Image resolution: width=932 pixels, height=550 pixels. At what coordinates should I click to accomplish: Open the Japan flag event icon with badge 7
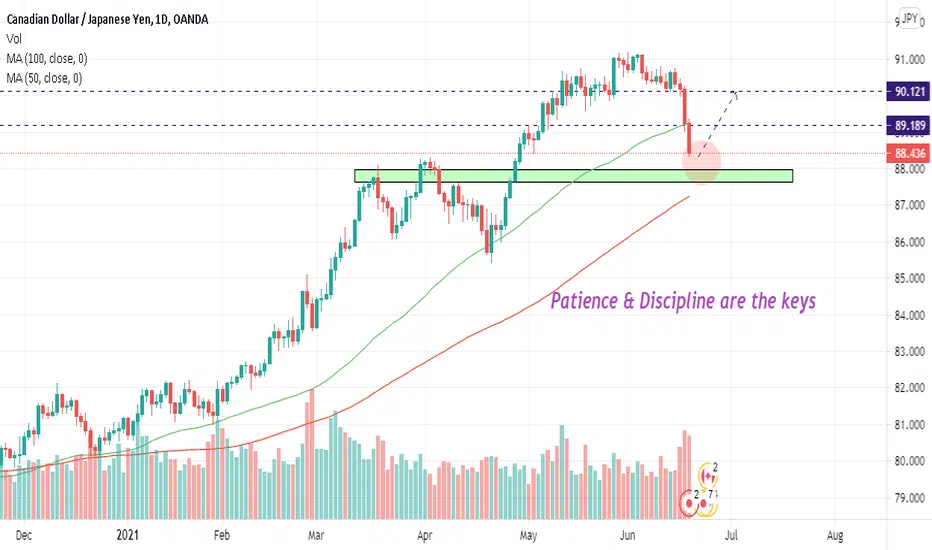click(x=704, y=504)
